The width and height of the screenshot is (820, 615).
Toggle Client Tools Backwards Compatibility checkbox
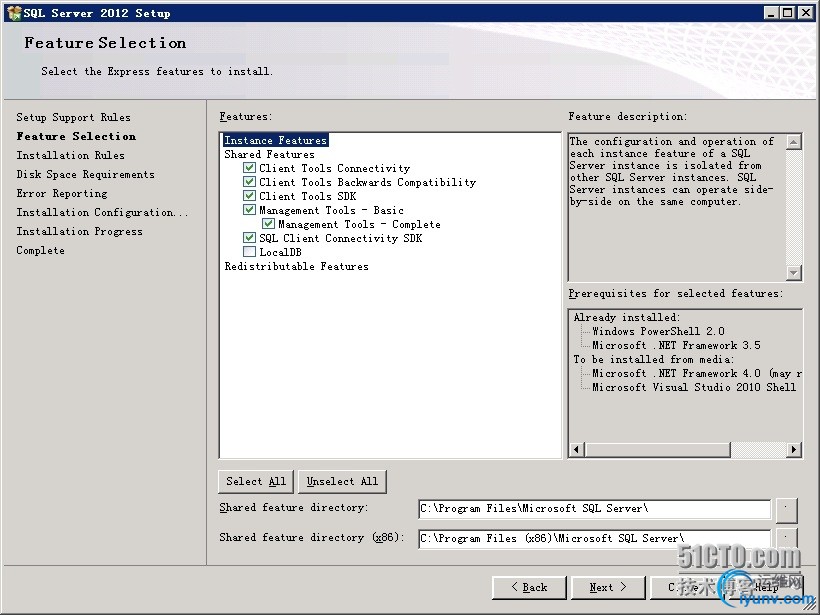(x=249, y=182)
